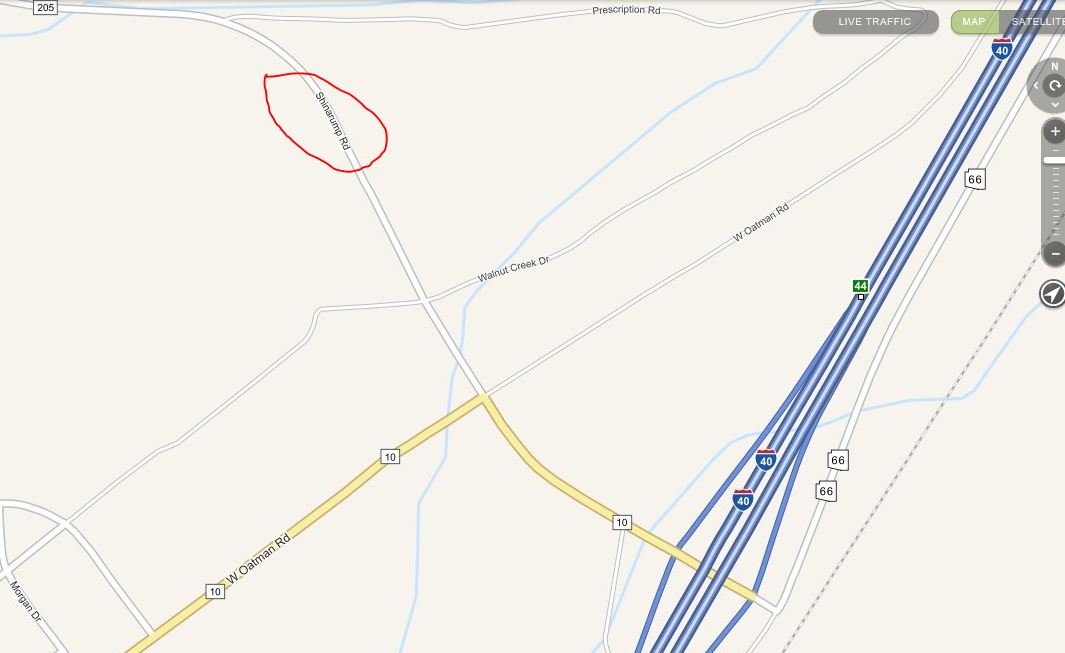
Task: Click the W Oatman Rd yellow road label
Action: (258, 559)
